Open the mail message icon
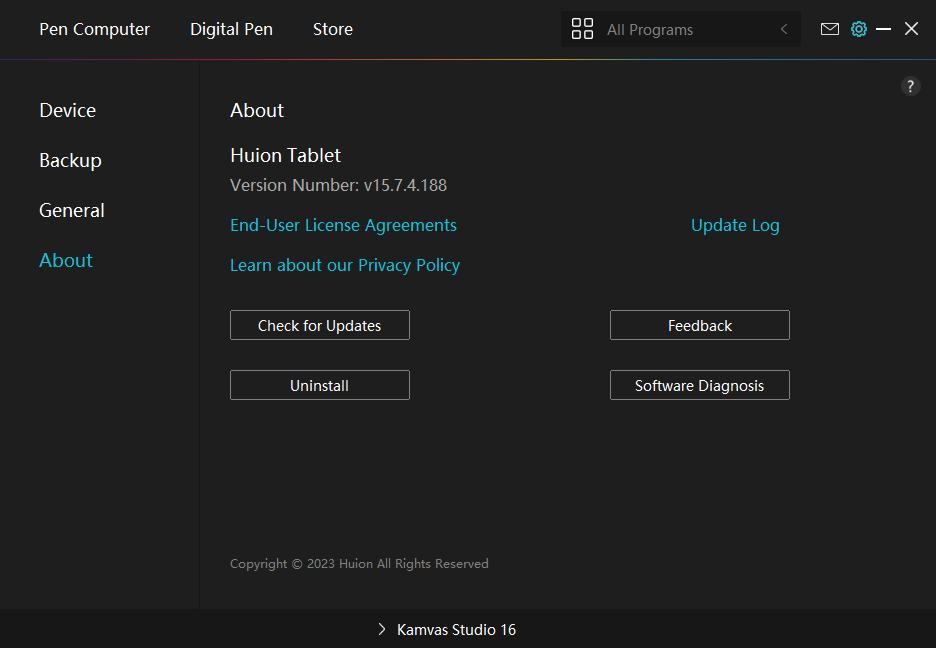This screenshot has width=936, height=648. pos(830,29)
